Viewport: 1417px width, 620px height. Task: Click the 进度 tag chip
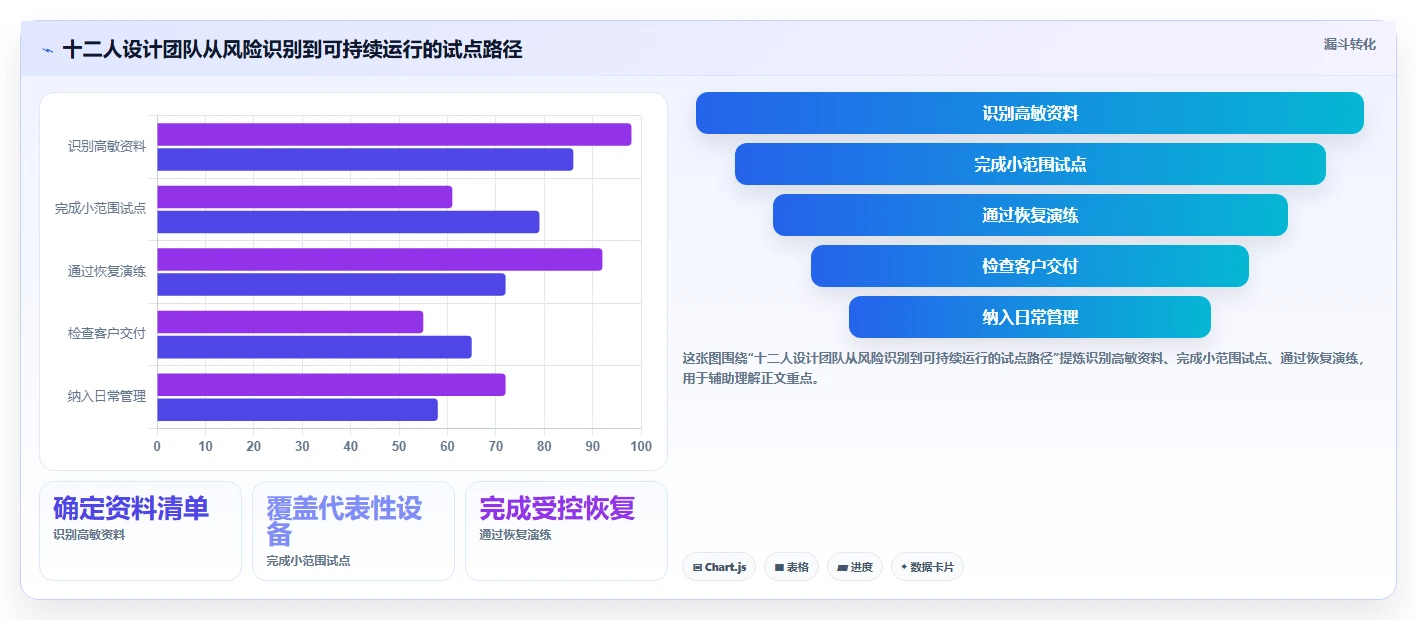click(x=855, y=567)
